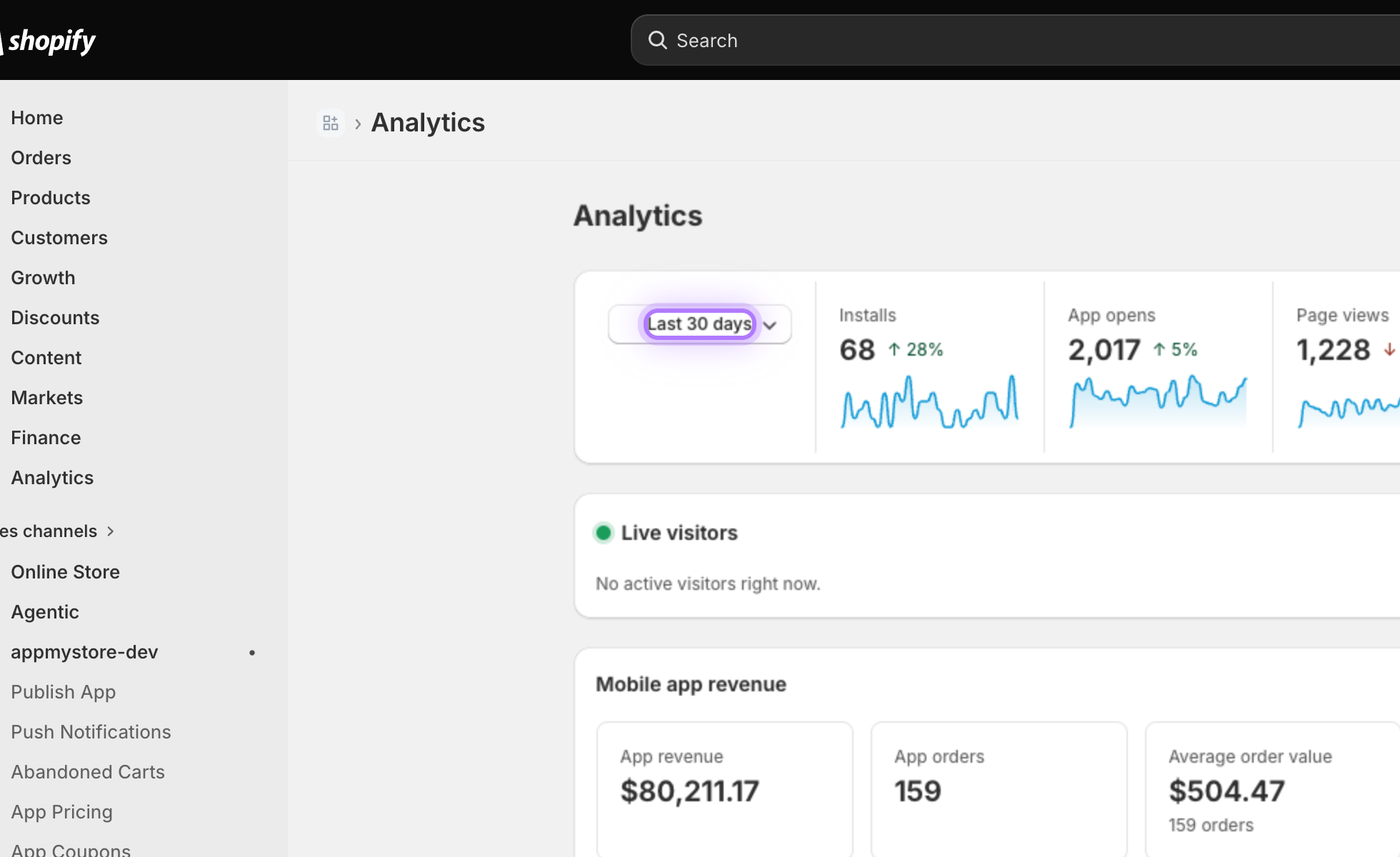Open Markets in the sidebar
This screenshot has width=1400, height=857.
pyautogui.click(x=47, y=398)
